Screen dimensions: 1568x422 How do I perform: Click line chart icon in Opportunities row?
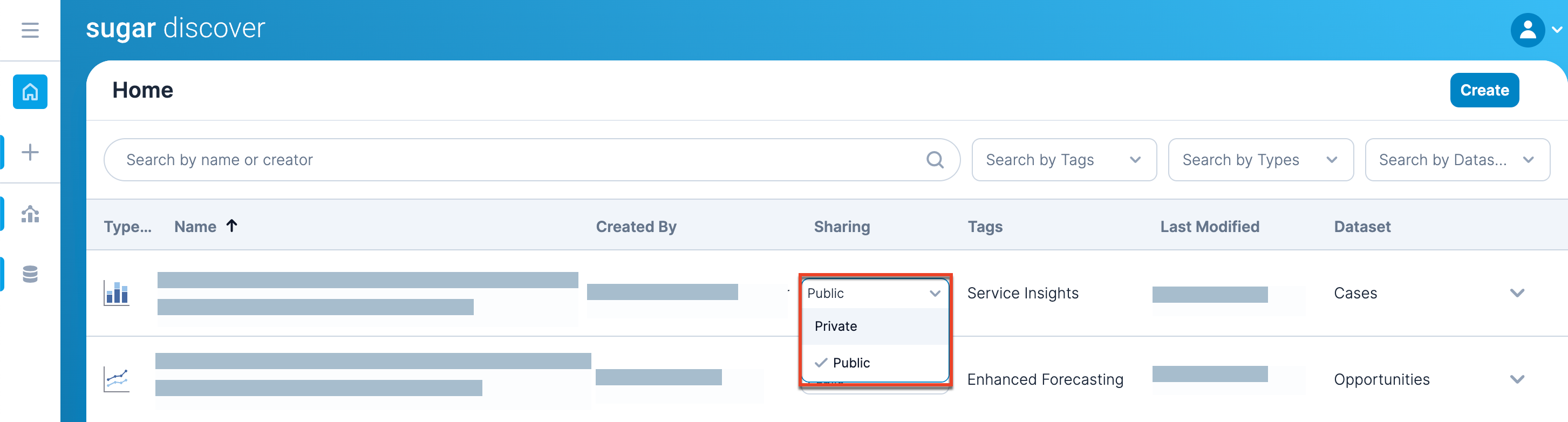point(116,379)
